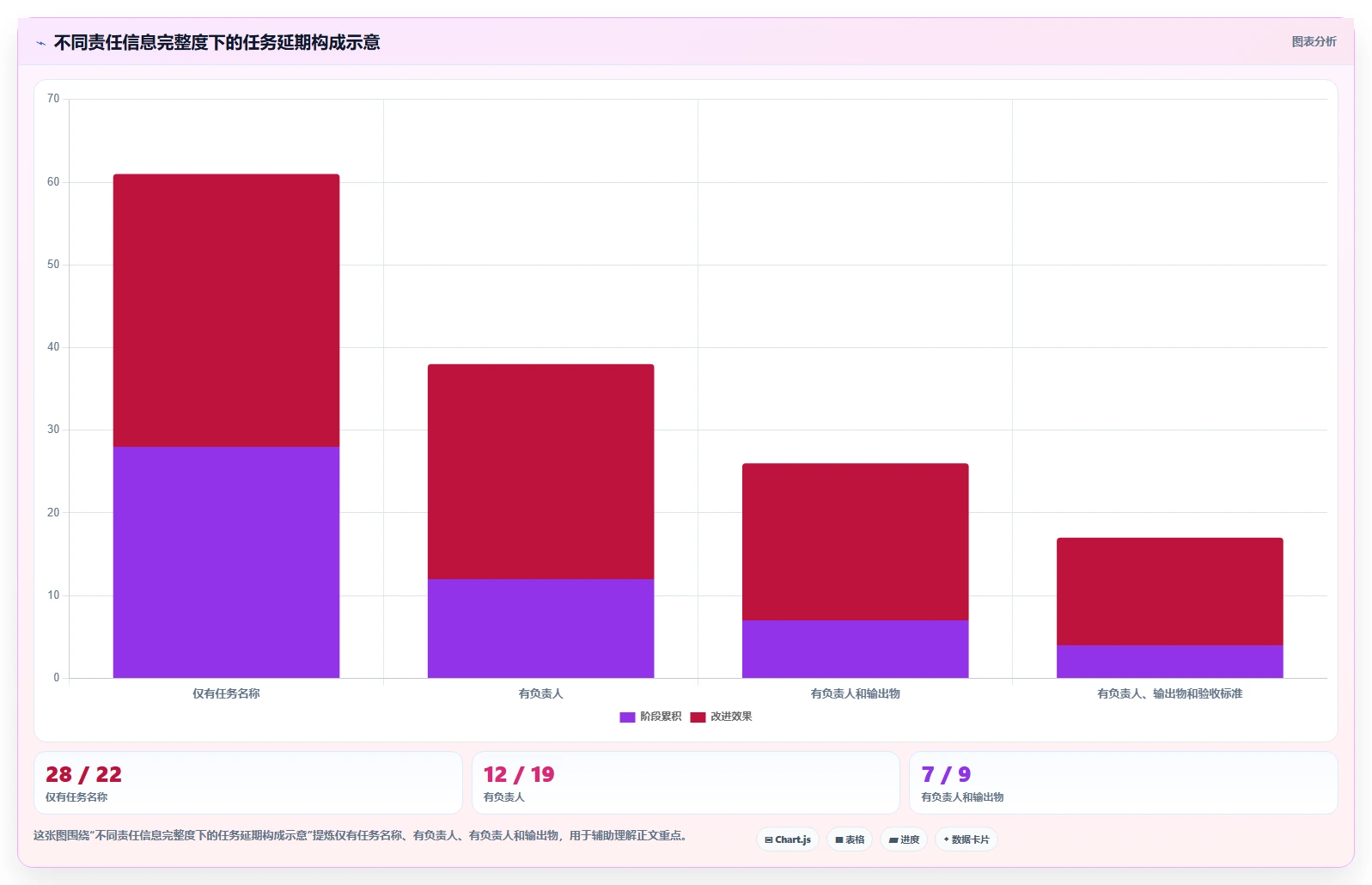
Task: Click the description text starting with 这张图围绕
Action: (361, 835)
